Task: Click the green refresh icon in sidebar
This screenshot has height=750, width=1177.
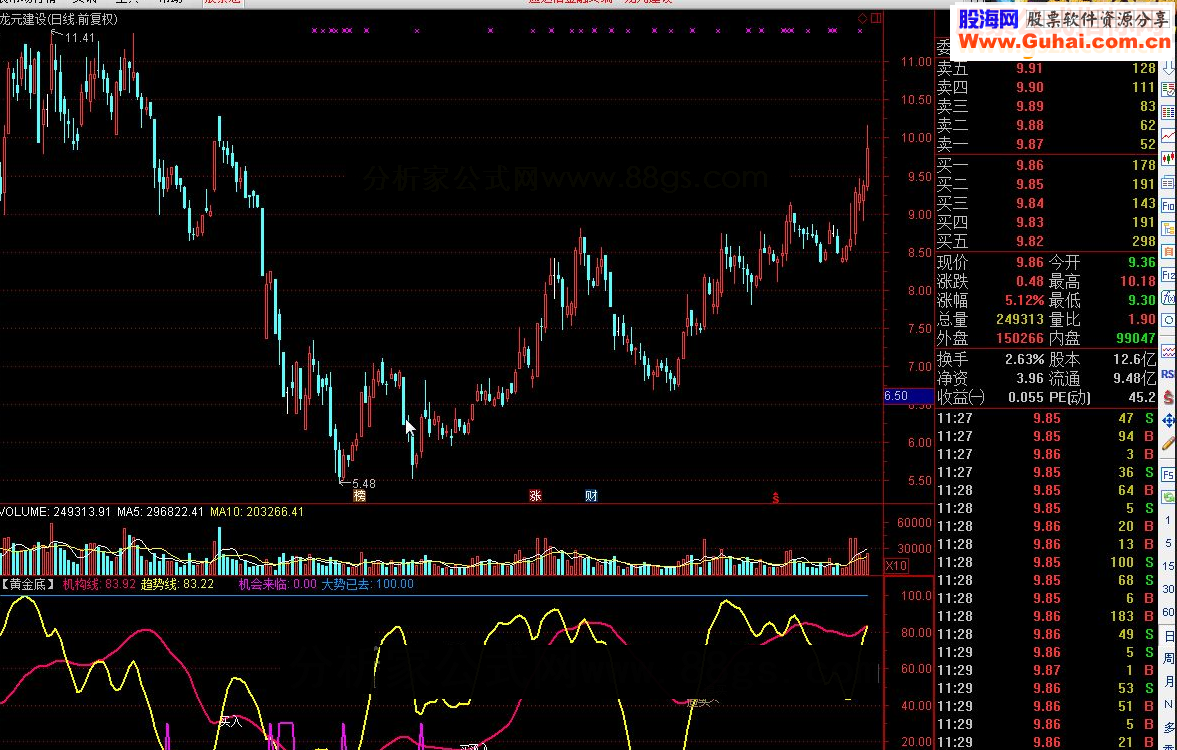Action: [x=1168, y=497]
